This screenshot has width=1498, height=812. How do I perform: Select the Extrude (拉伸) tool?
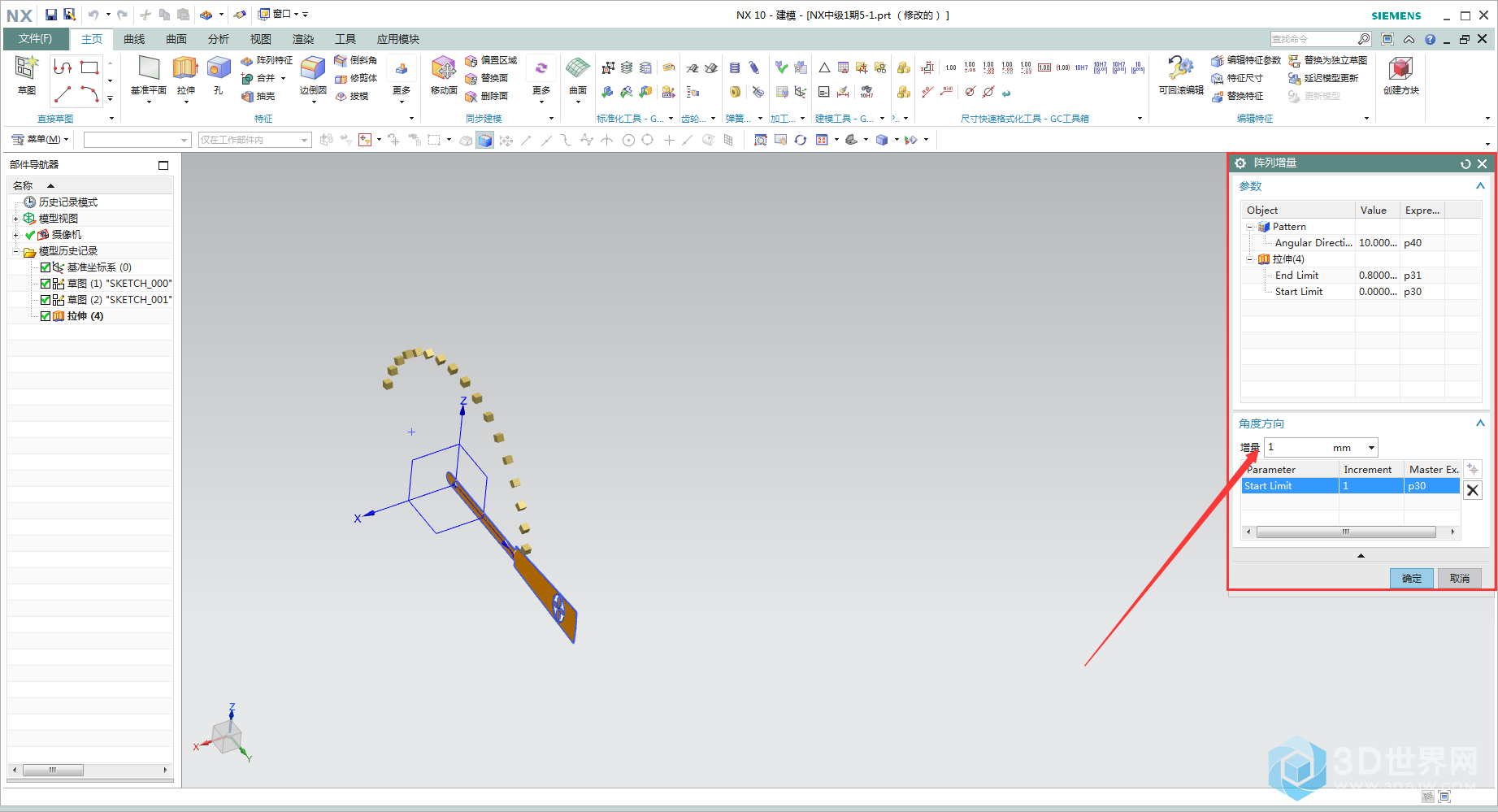186,75
